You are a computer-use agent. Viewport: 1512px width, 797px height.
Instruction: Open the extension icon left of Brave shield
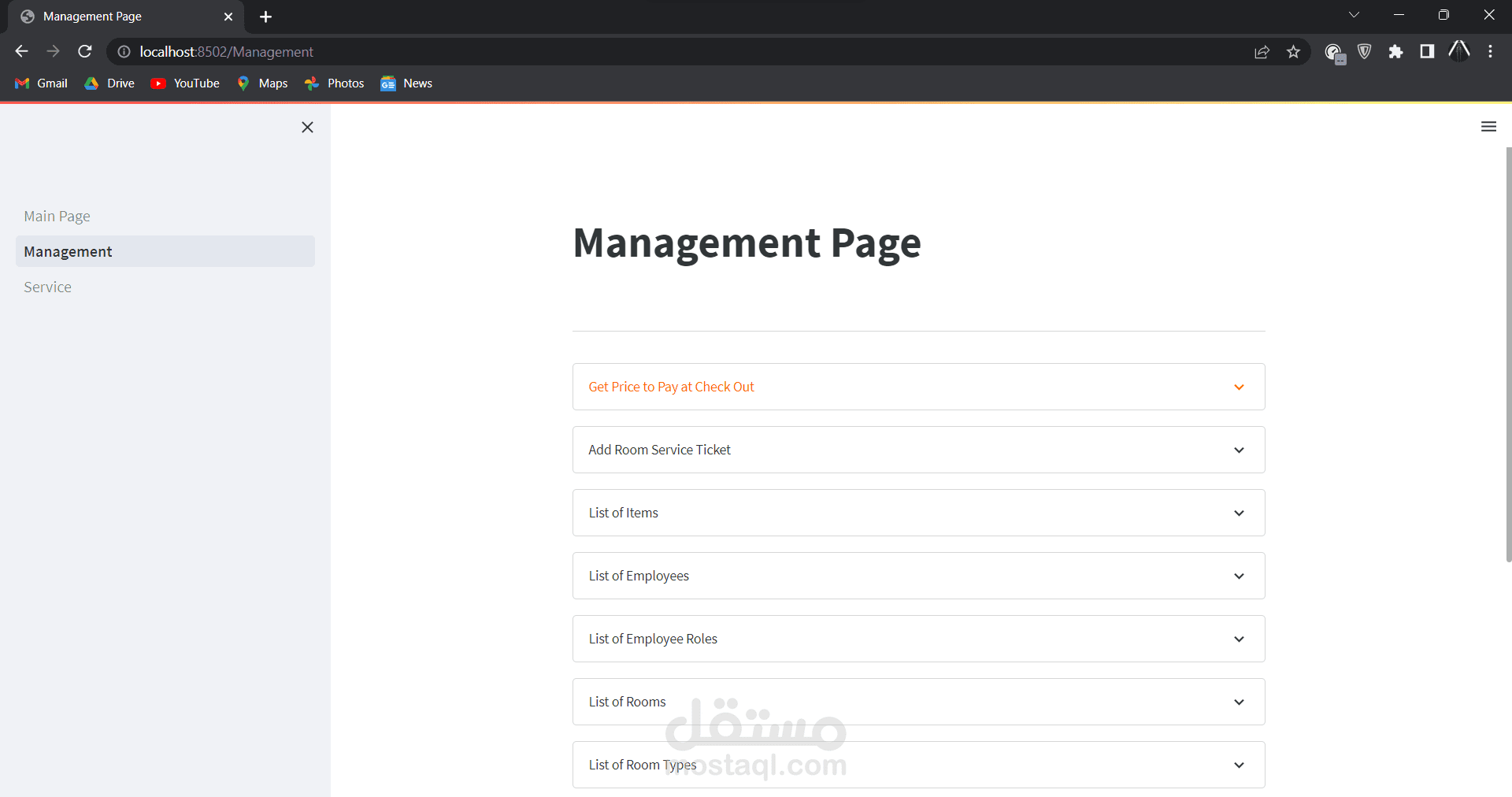pos(1333,52)
